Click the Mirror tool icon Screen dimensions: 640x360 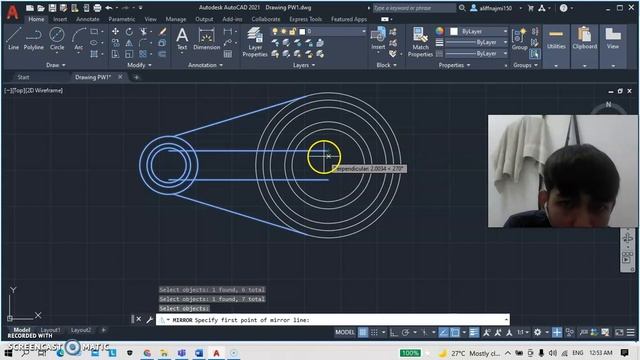point(129,43)
